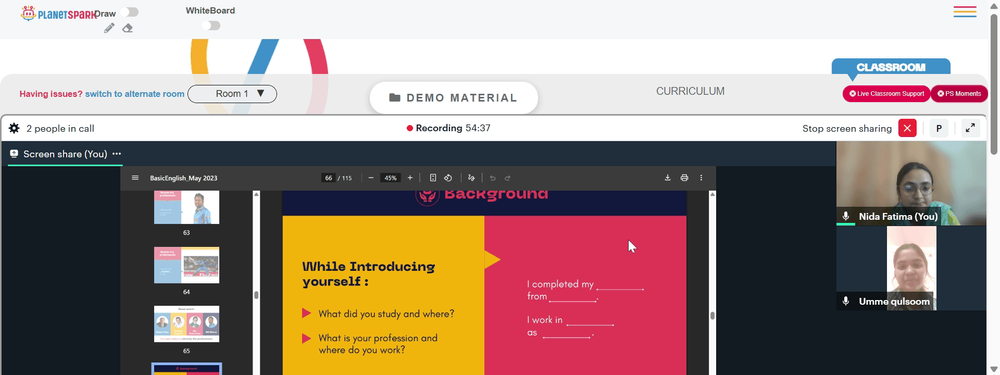
Task: Click the PS Moments button
Action: click(x=959, y=94)
